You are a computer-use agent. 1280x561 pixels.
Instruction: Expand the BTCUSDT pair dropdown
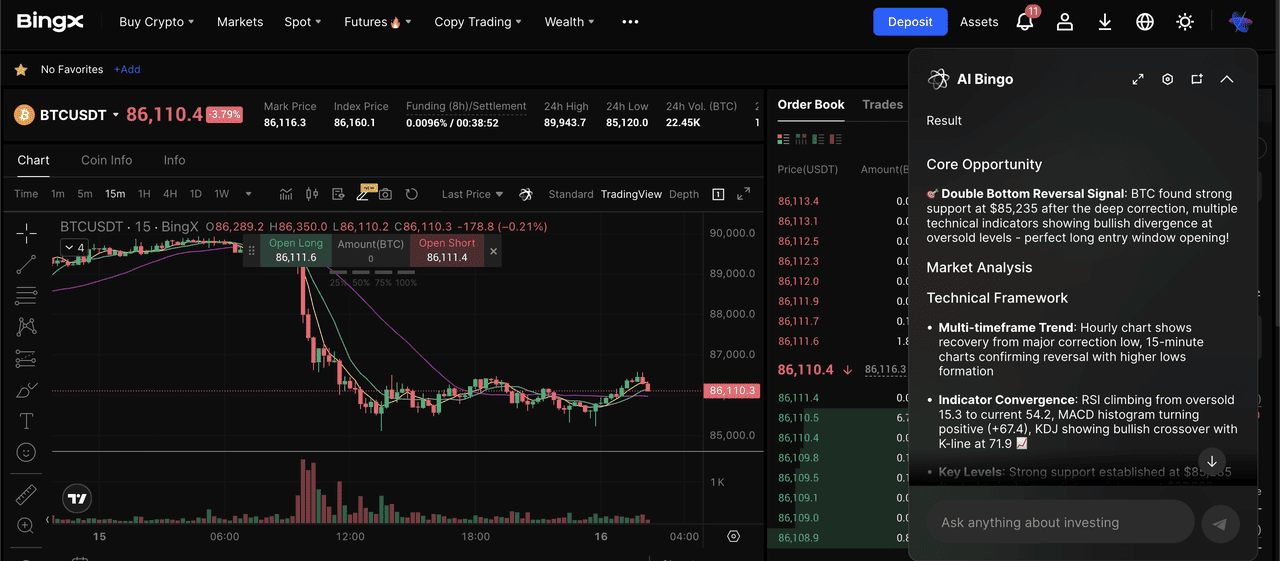tap(116, 115)
